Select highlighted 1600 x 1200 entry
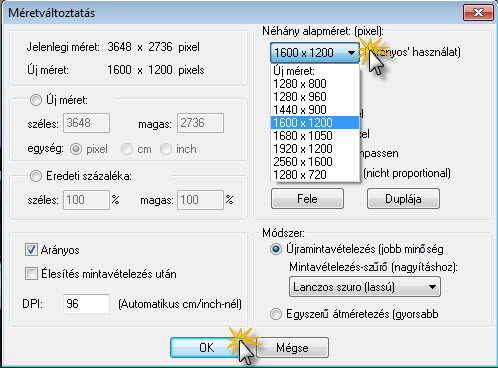Screen dimensions: 498x368 315,123
